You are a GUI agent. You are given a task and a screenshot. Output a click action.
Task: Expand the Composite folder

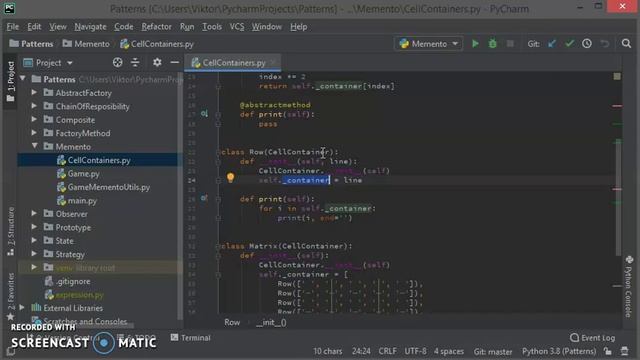coord(34,120)
